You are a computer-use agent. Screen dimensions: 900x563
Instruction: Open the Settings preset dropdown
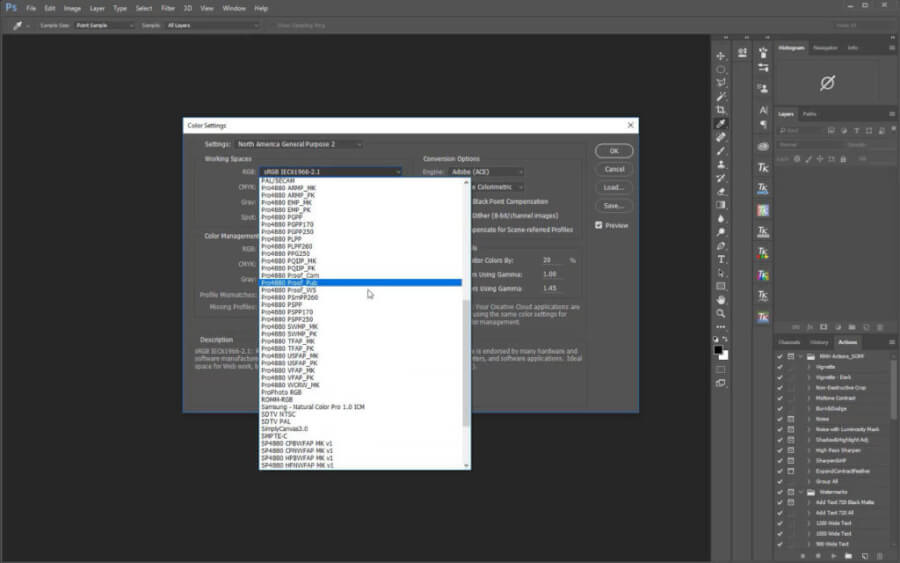coord(298,144)
